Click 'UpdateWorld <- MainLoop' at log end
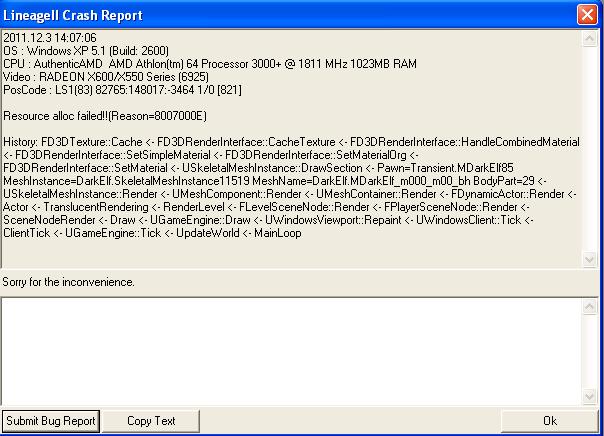 click(239, 233)
